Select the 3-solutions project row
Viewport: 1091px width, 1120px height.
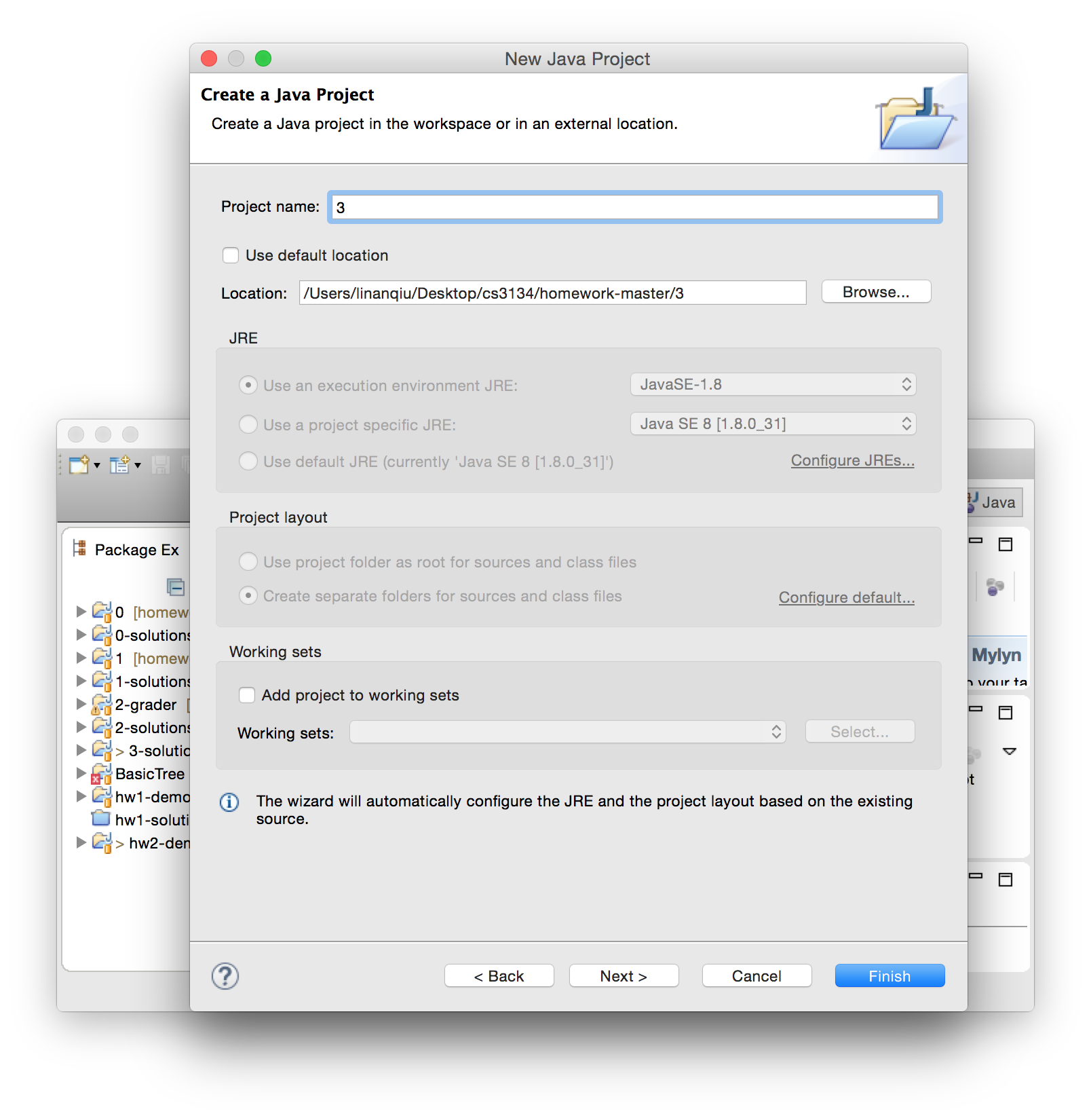click(x=134, y=751)
